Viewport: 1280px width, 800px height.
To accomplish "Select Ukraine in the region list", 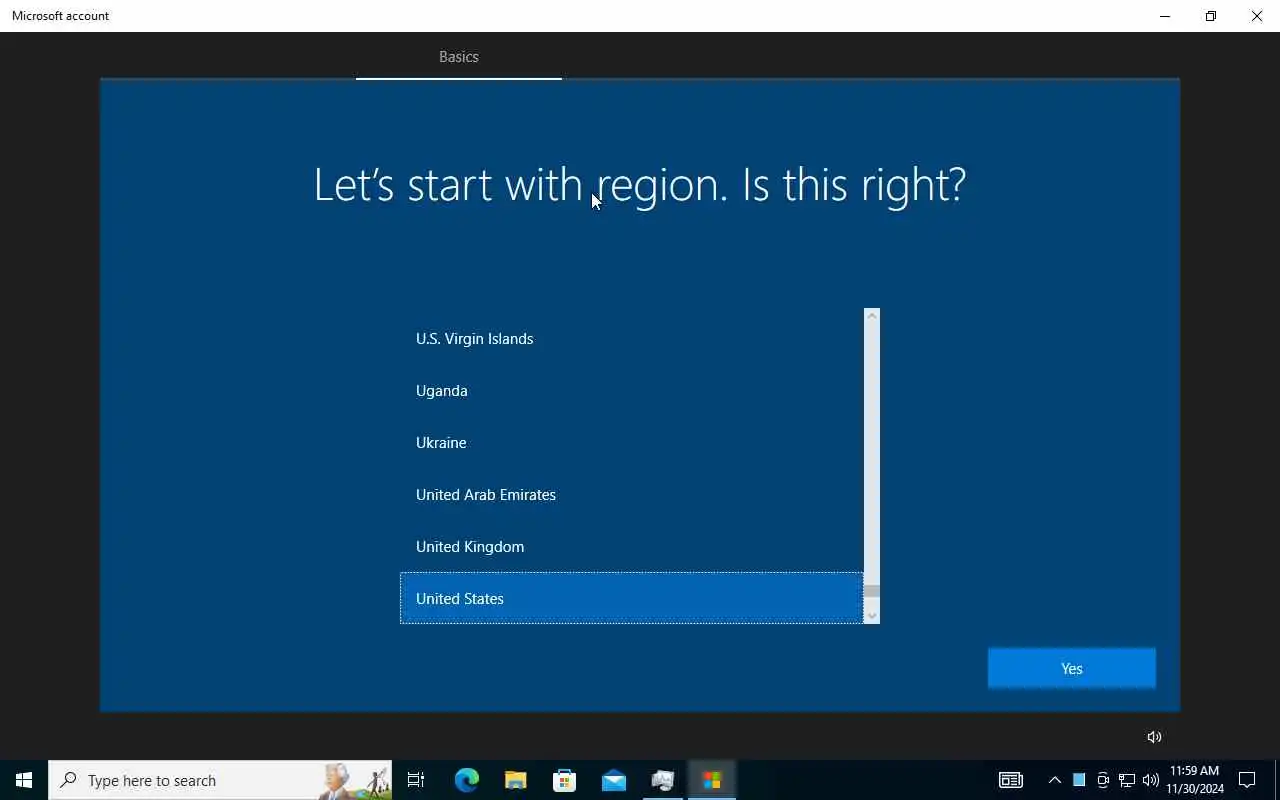I will (x=631, y=442).
